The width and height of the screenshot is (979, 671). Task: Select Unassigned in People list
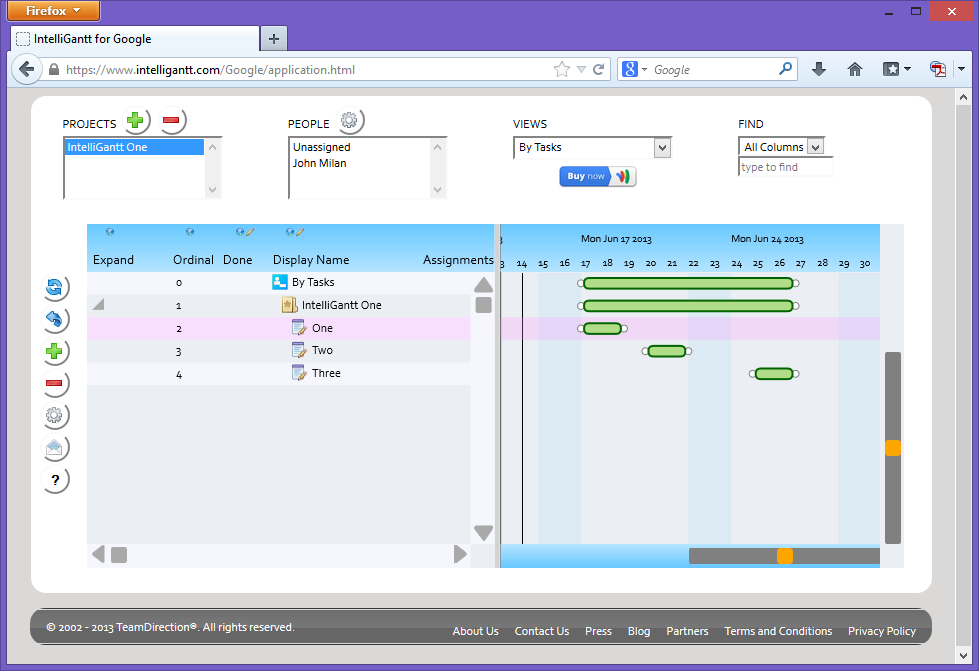322,147
